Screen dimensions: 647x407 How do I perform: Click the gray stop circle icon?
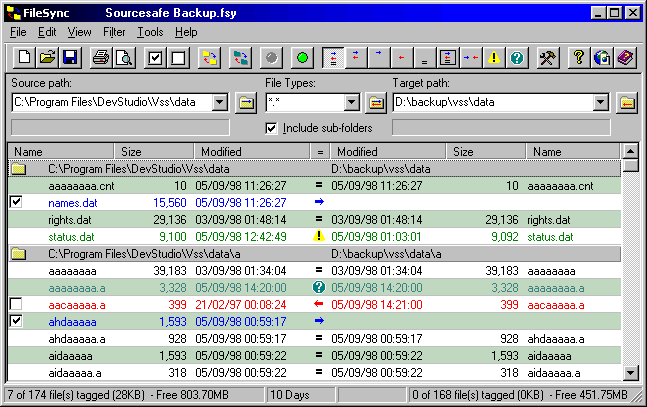(x=272, y=58)
